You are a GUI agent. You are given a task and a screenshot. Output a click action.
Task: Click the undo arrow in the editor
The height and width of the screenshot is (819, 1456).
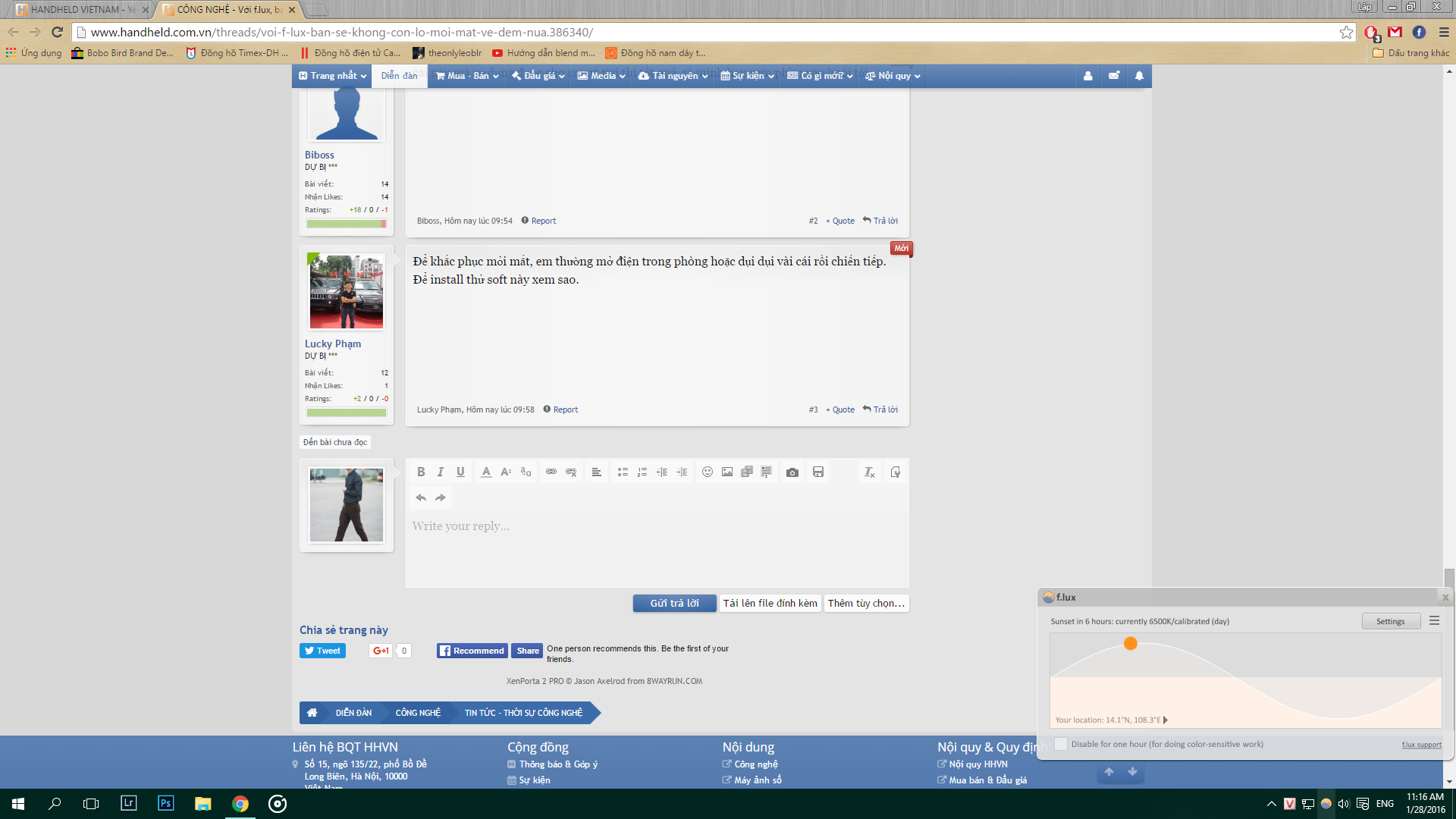421,497
